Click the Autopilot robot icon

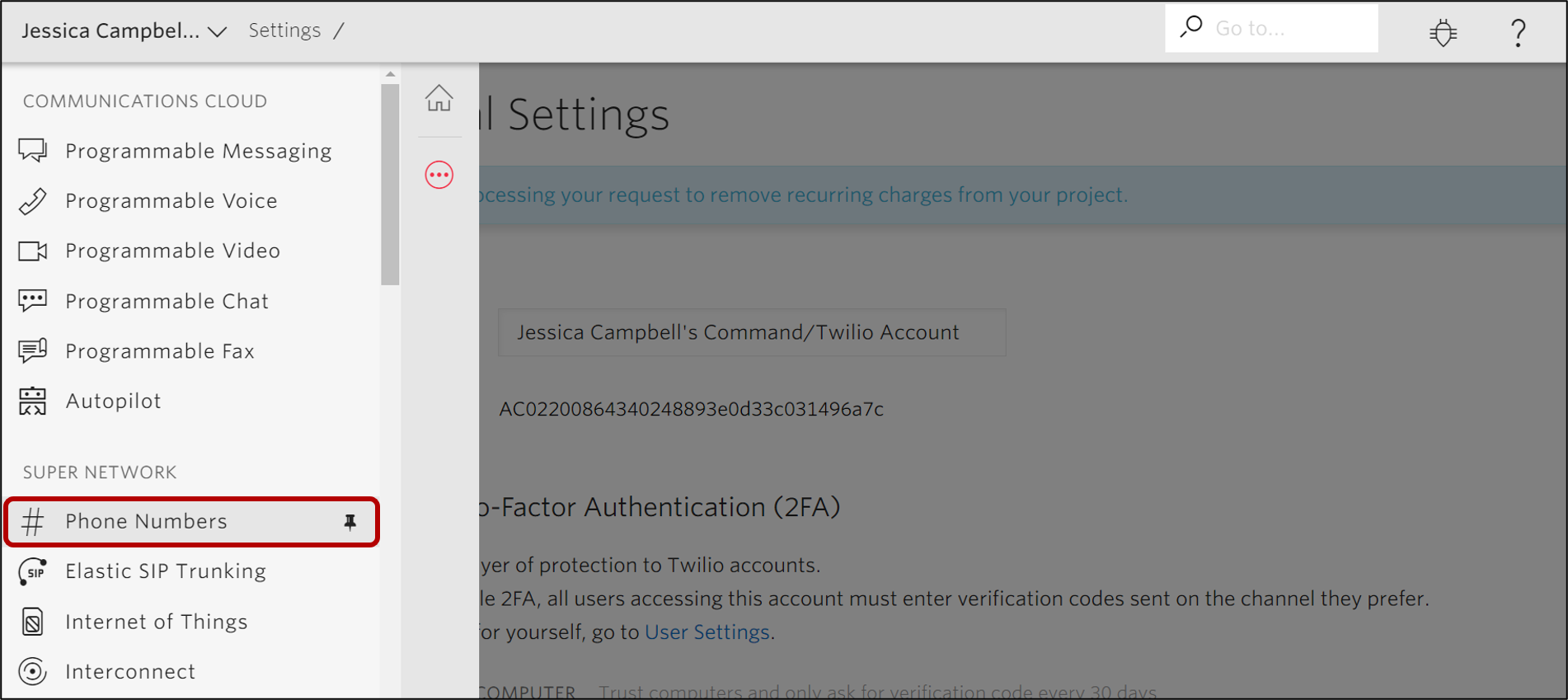pos(33,402)
